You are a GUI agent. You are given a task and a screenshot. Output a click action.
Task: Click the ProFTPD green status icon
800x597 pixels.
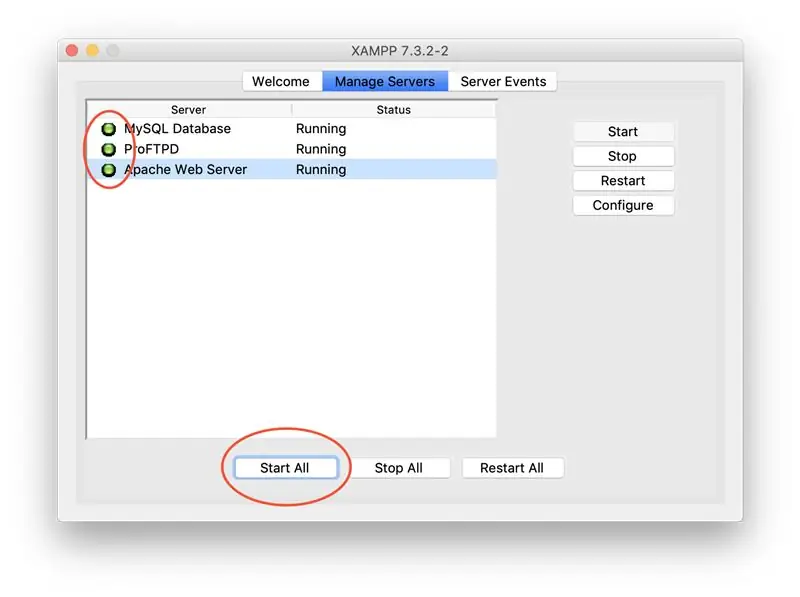108,150
